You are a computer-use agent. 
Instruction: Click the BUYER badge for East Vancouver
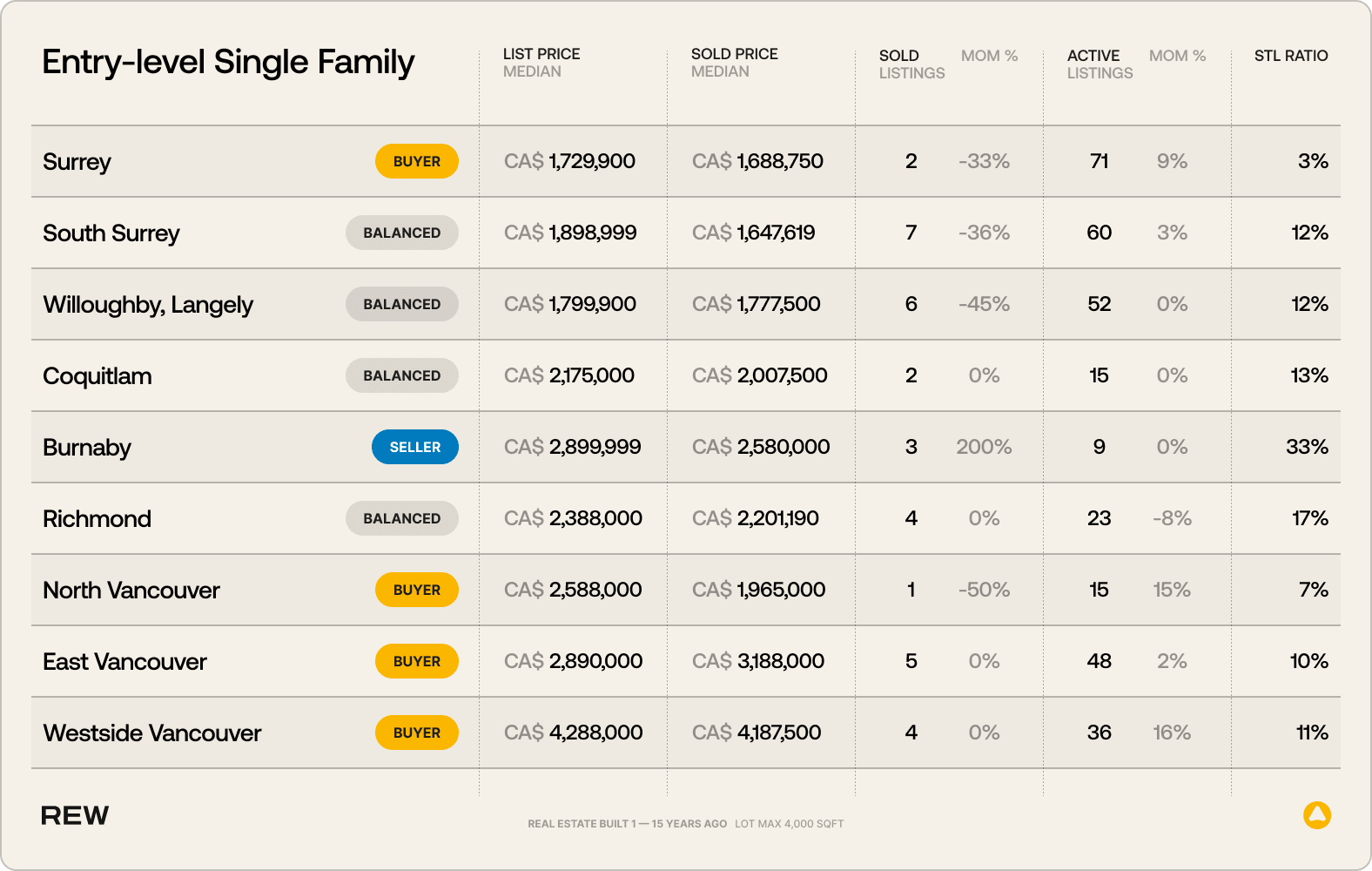coord(417,661)
